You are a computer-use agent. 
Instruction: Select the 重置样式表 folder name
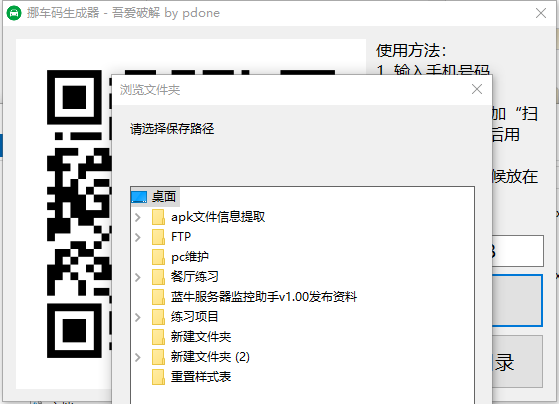pyautogui.click(x=201, y=377)
